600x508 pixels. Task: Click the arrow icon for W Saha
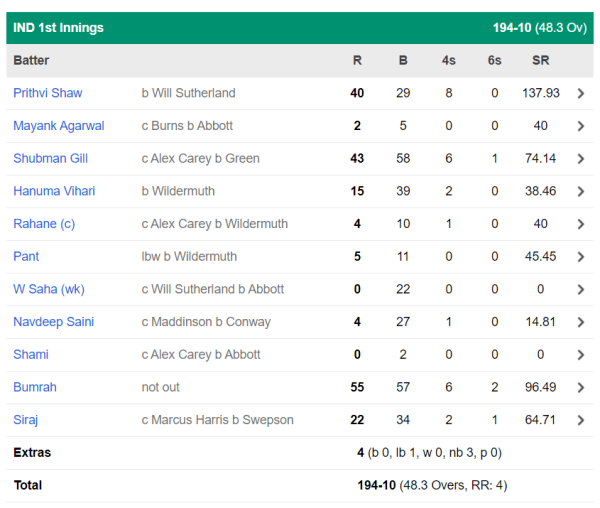(x=581, y=289)
